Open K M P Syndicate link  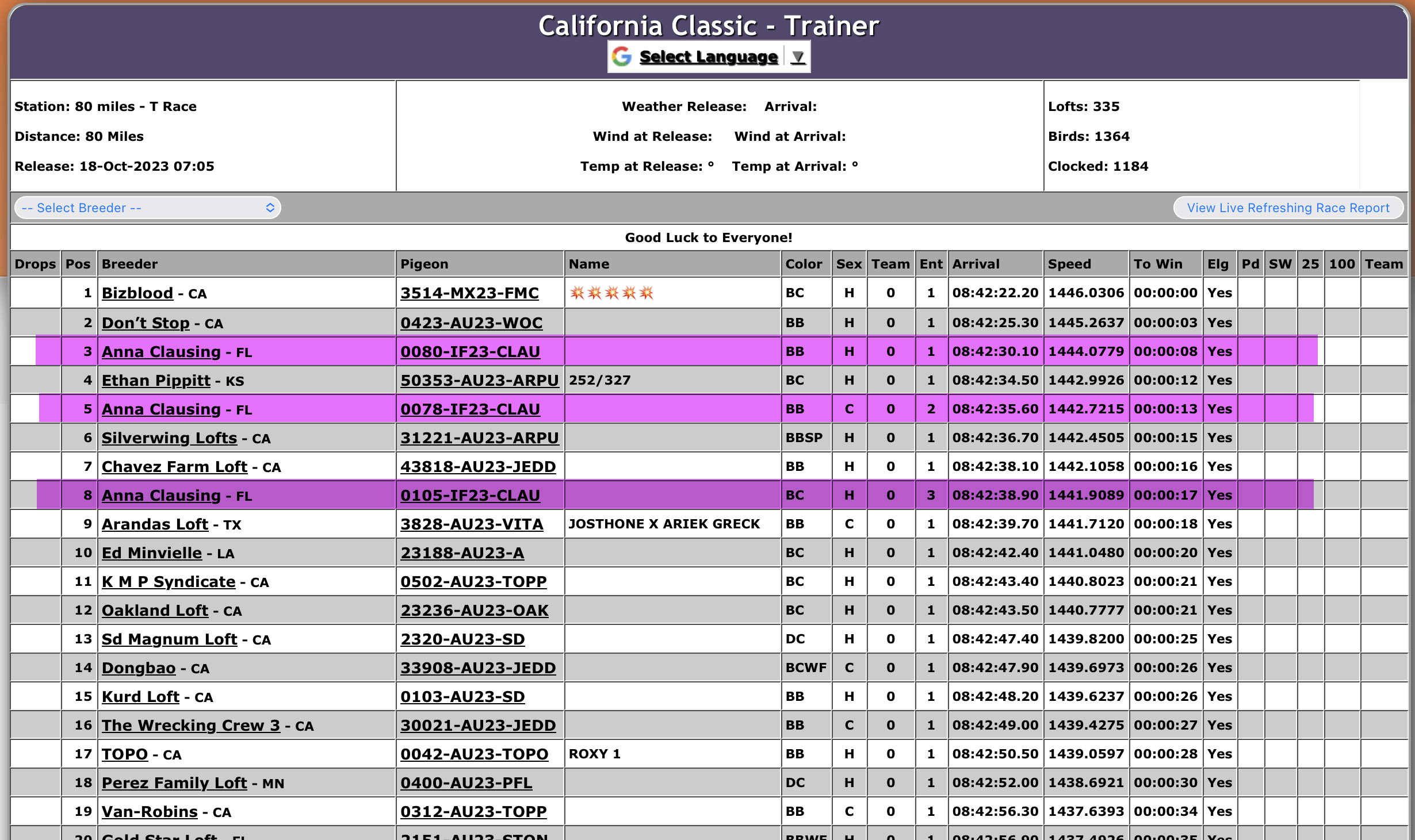click(169, 582)
